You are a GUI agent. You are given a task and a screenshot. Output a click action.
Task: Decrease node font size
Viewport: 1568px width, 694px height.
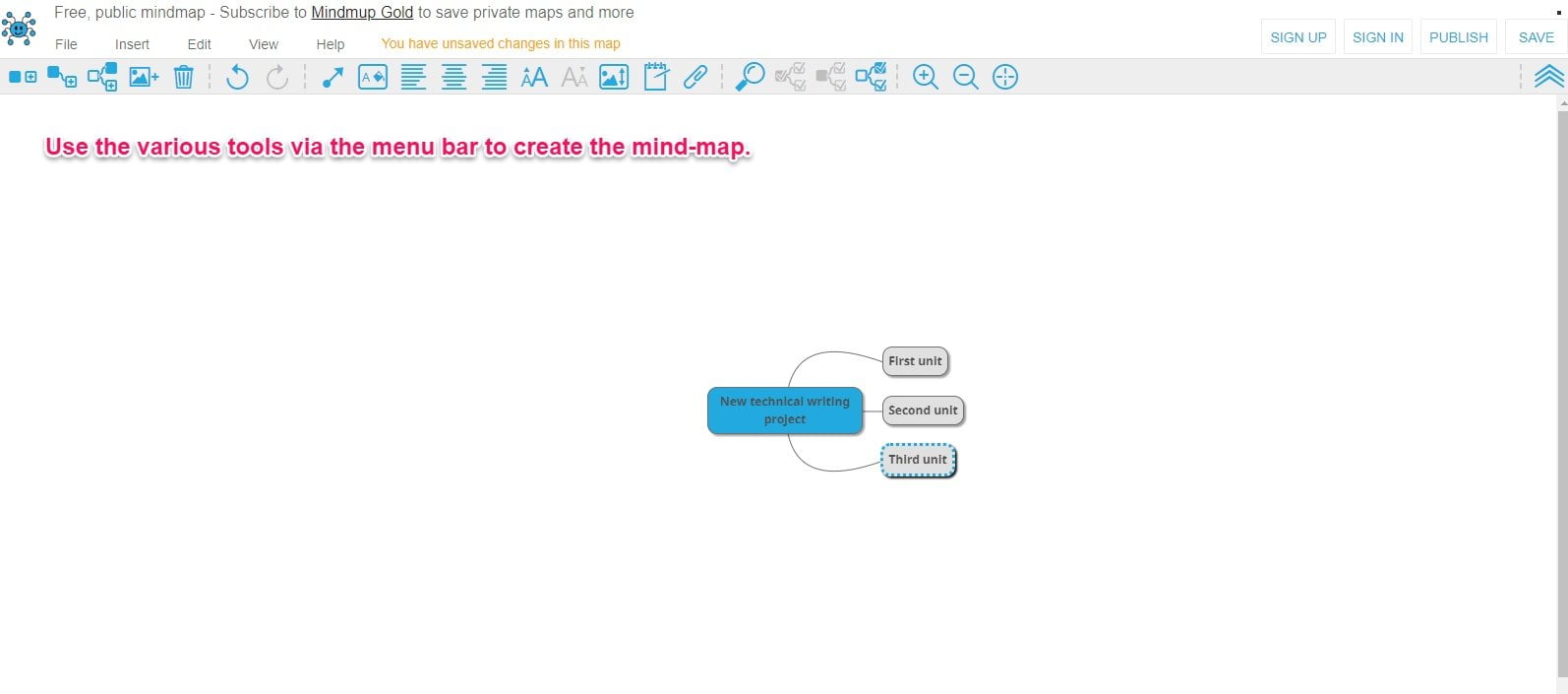pos(574,77)
